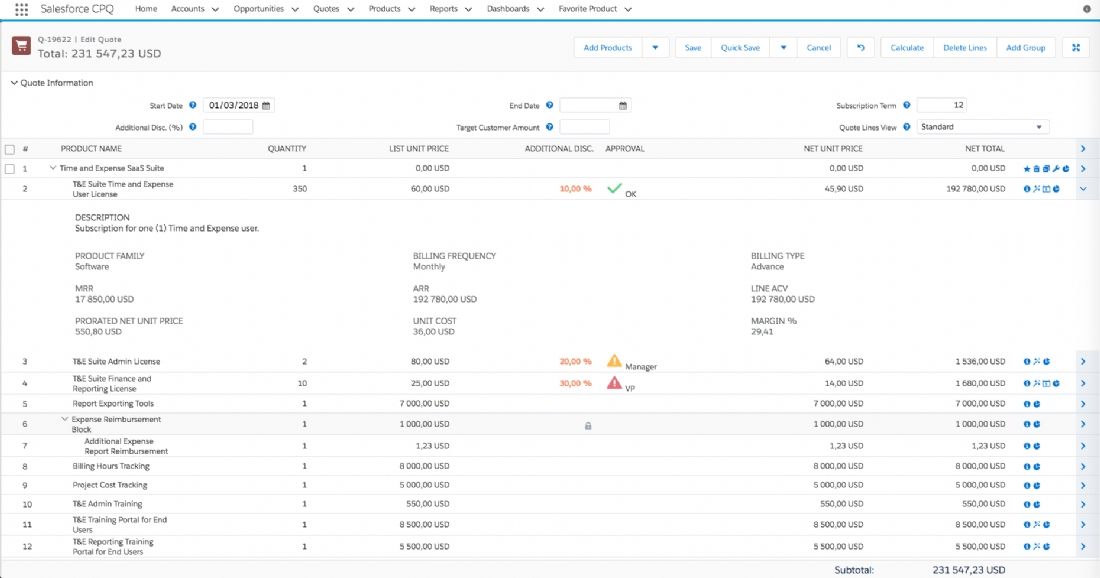The width and height of the screenshot is (1100, 578).
Task: Click the quantity 350 cell
Action: point(300,189)
